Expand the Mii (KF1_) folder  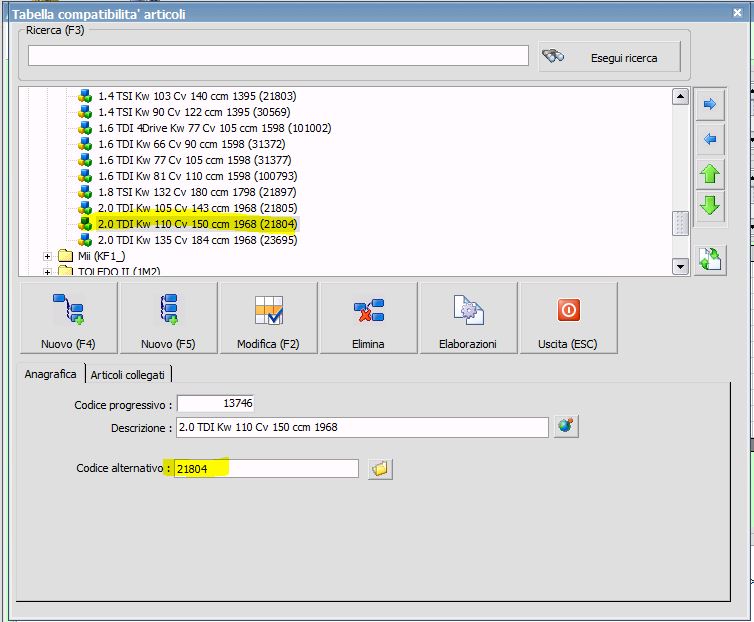[47, 256]
